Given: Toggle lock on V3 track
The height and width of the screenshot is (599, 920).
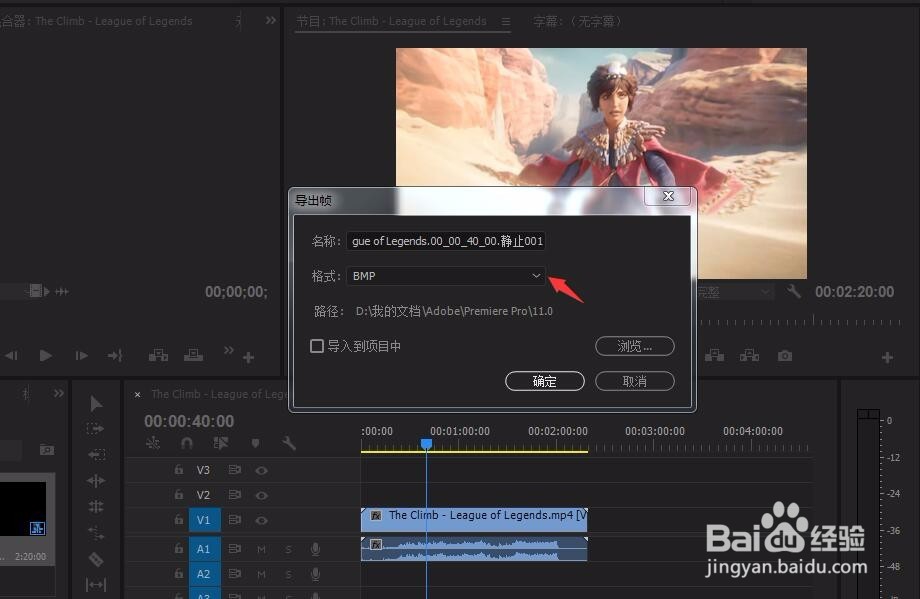Looking at the screenshot, I should (x=178, y=470).
